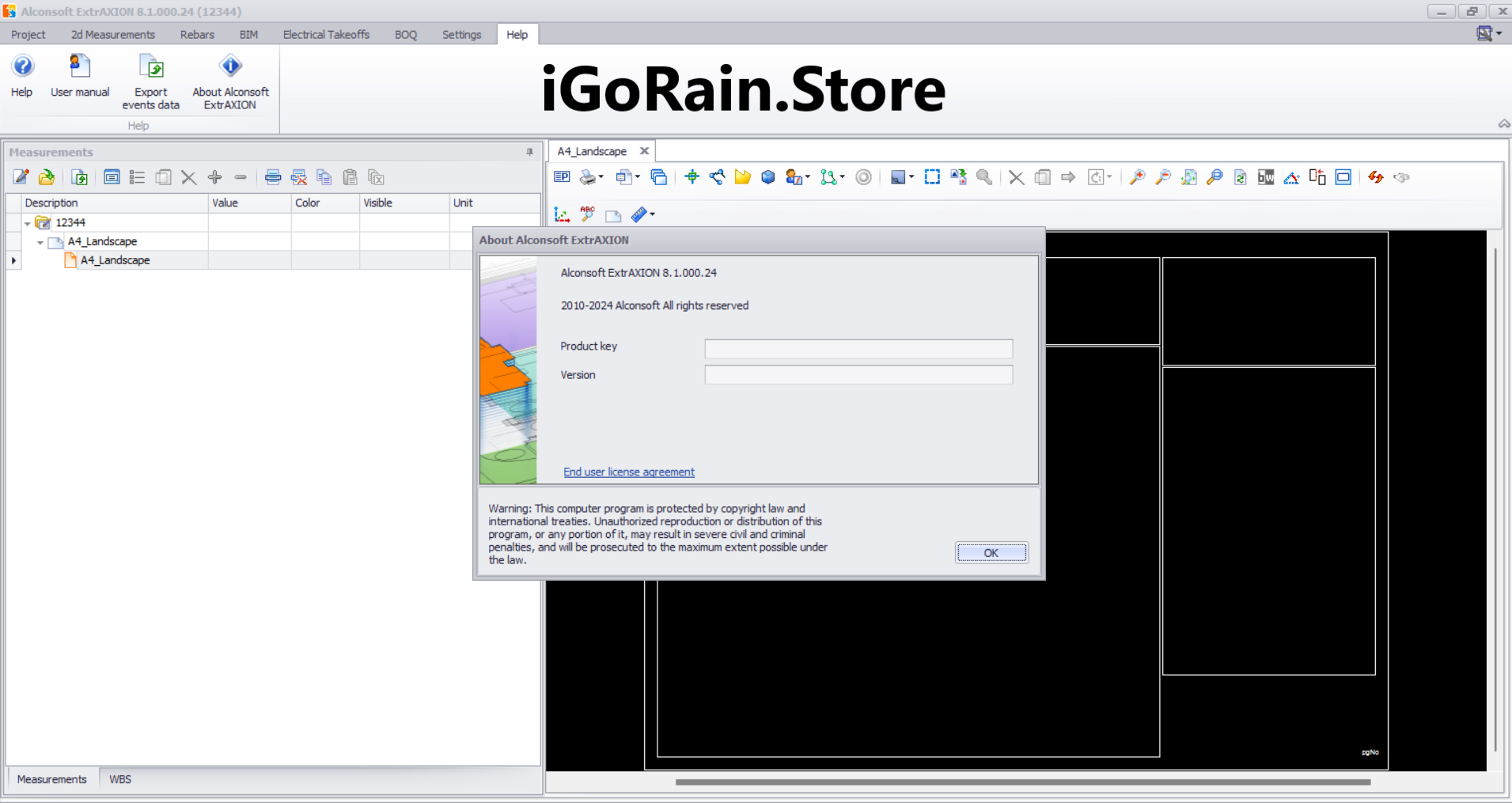Click the plus icon in Measurements toolbar
This screenshot has height=803, width=1512.
pyautogui.click(x=214, y=177)
